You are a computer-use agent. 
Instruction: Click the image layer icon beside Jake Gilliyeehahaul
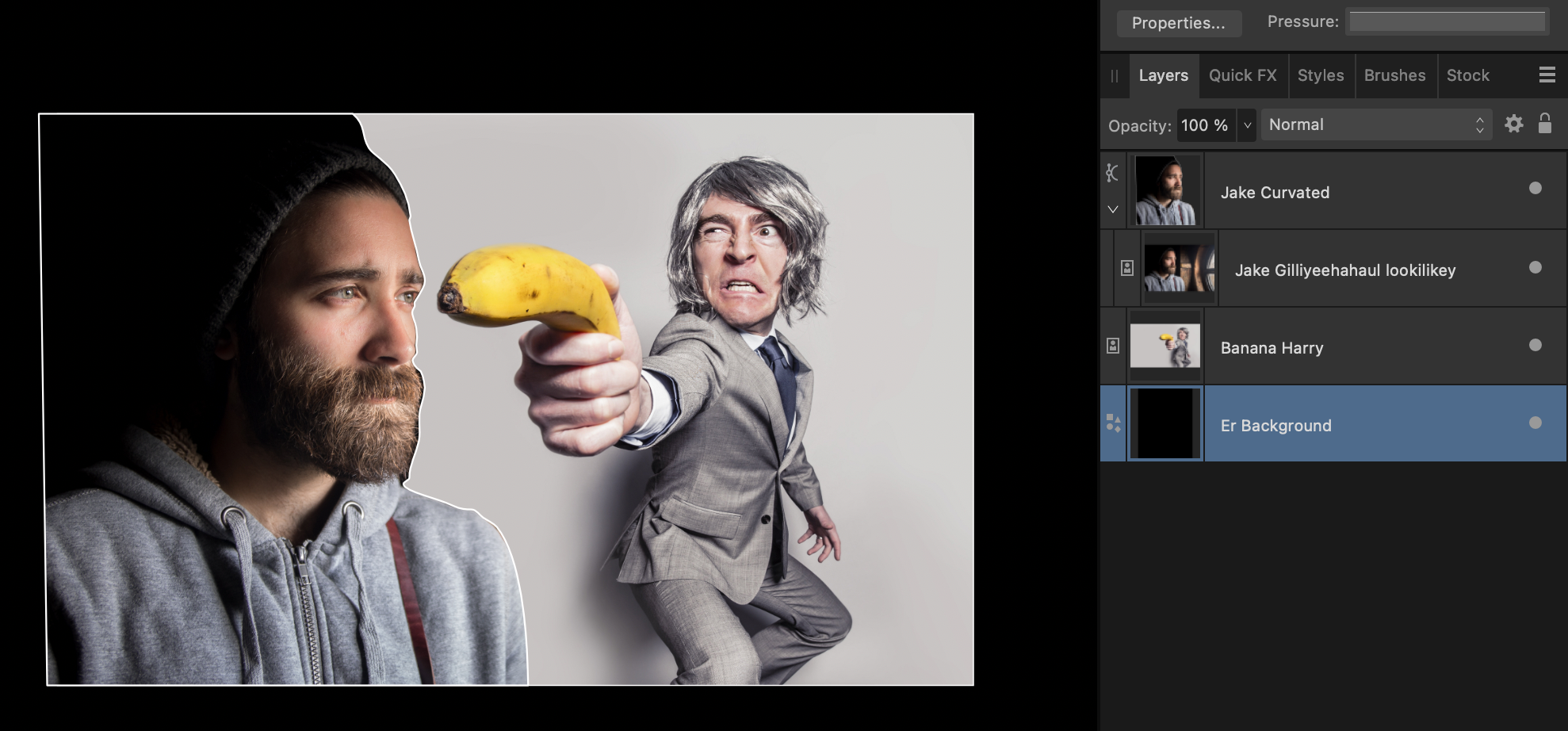[x=1127, y=268]
